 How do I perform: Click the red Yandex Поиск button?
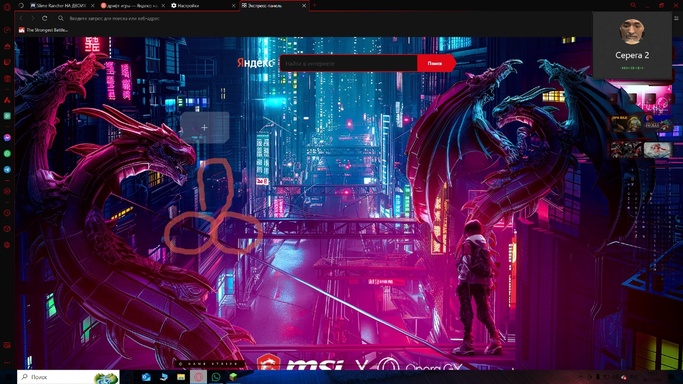tap(436, 64)
